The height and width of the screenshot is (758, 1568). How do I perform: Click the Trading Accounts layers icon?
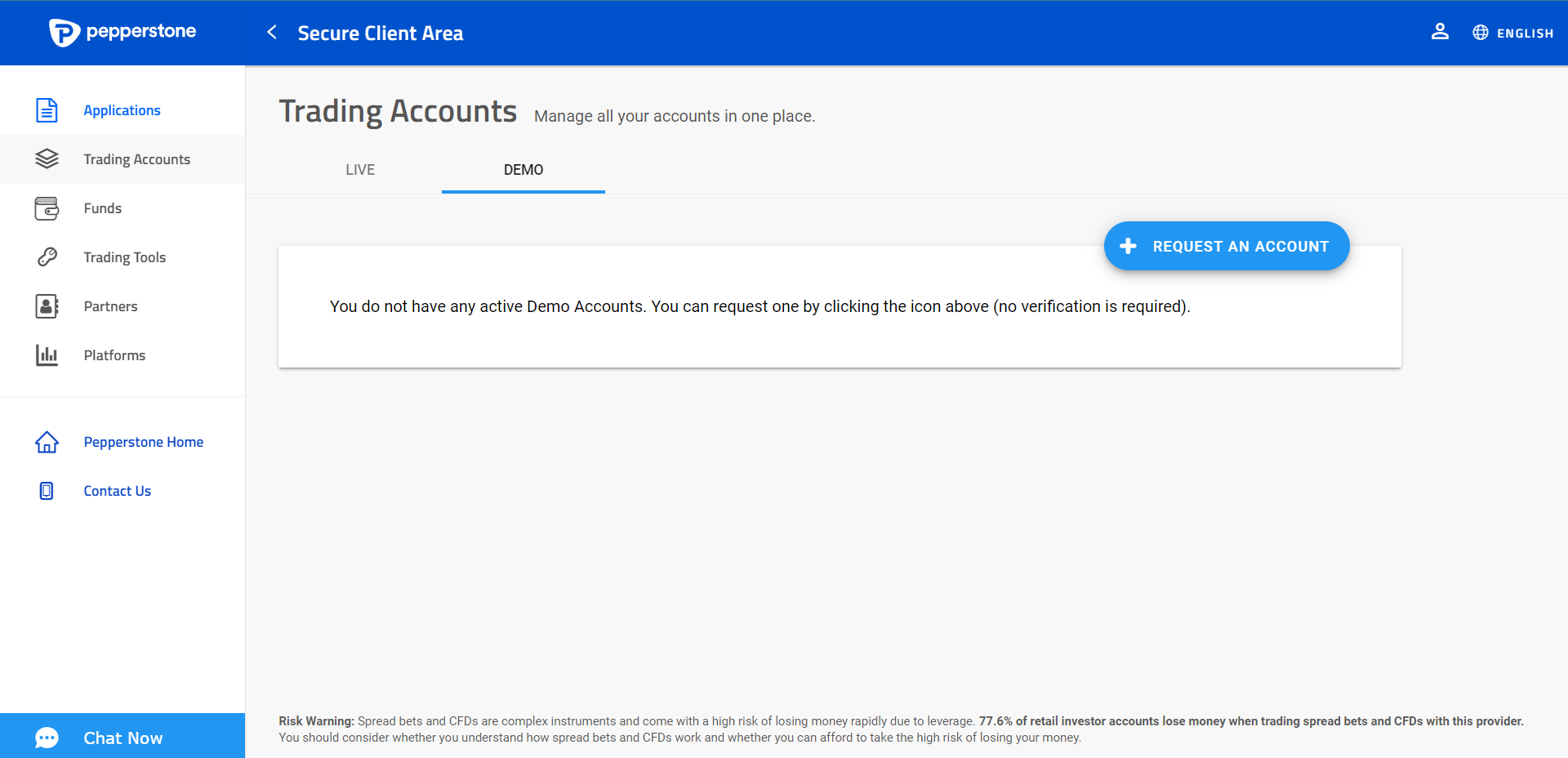pos(47,159)
